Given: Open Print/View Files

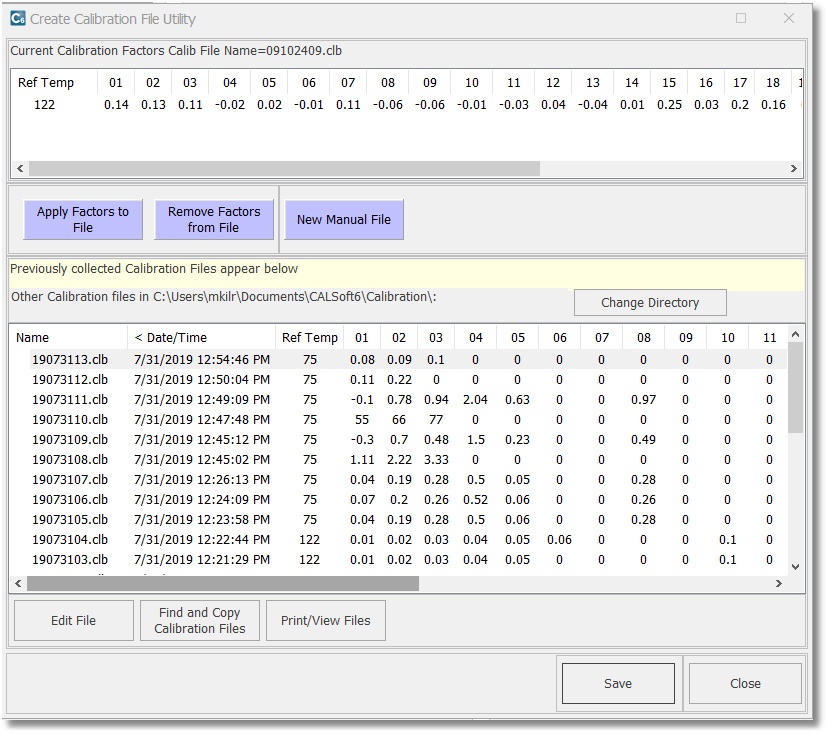Looking at the screenshot, I should [x=327, y=620].
